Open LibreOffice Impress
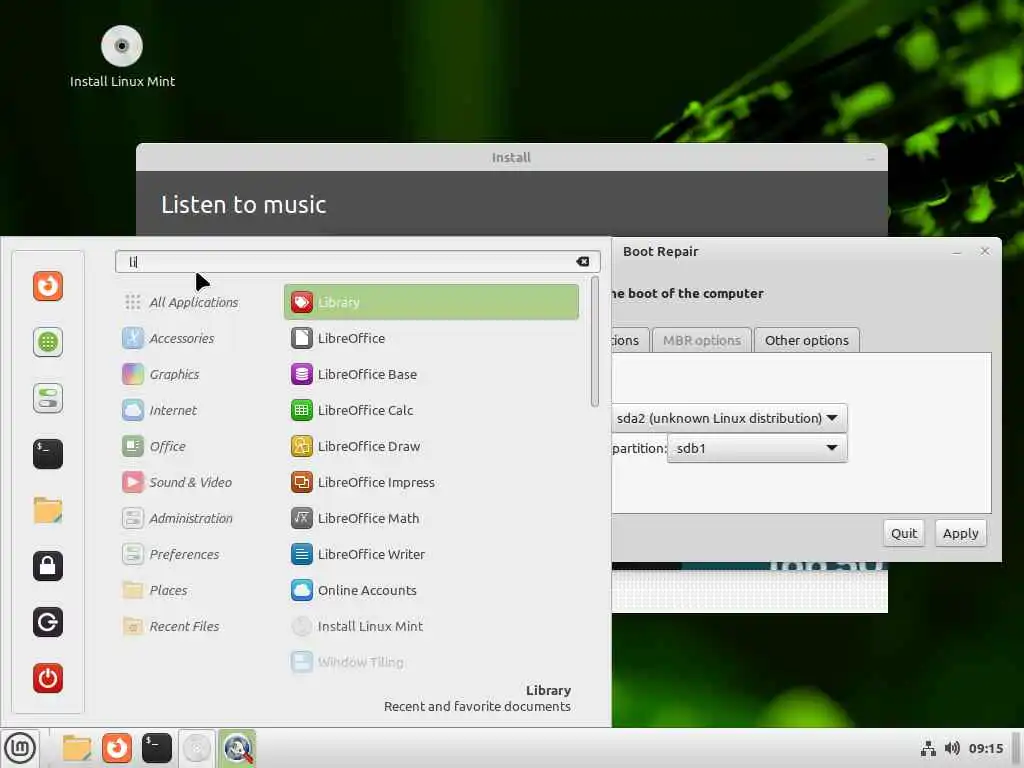 point(431,482)
